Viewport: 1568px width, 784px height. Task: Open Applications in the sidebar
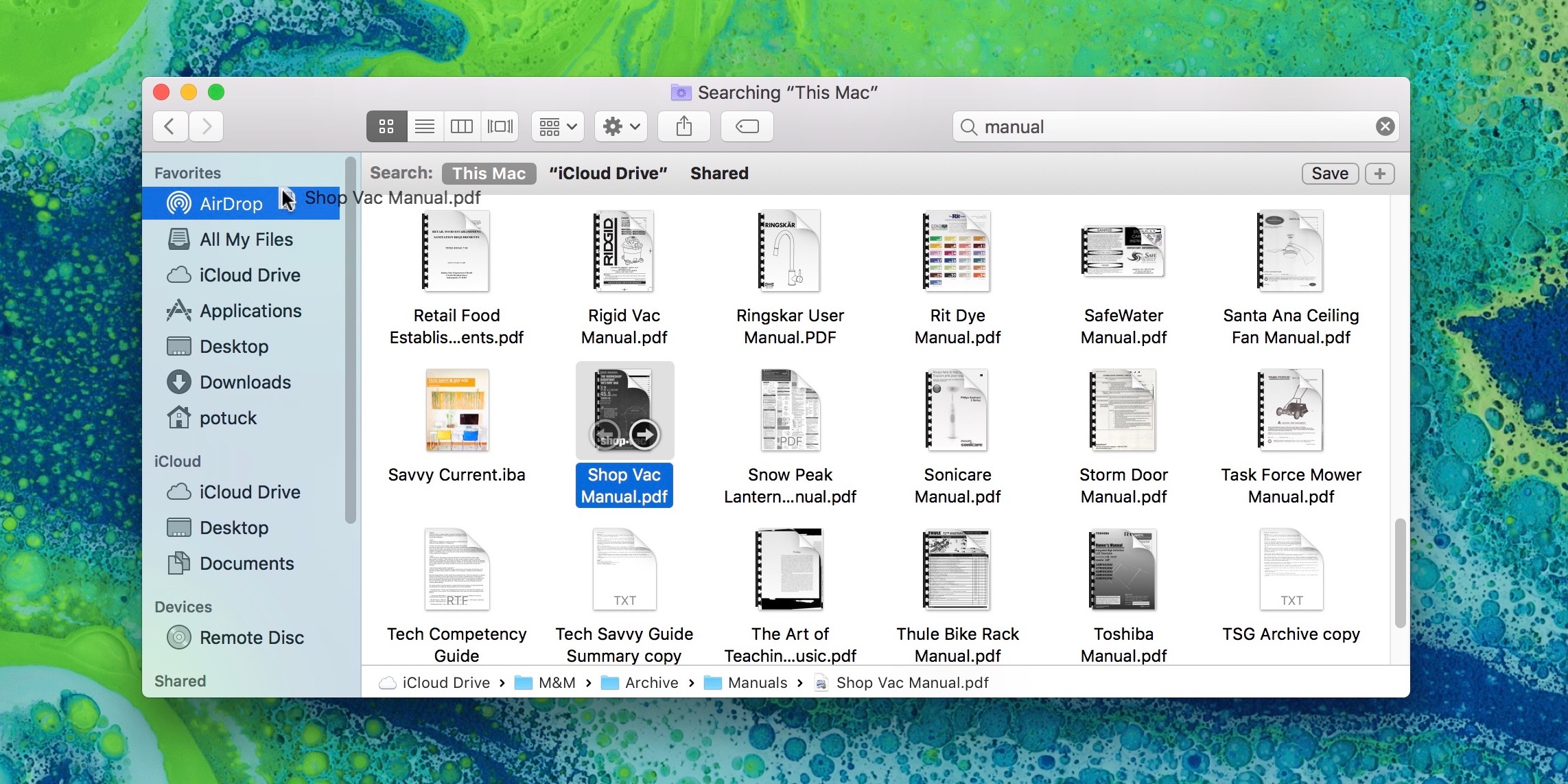coord(250,311)
